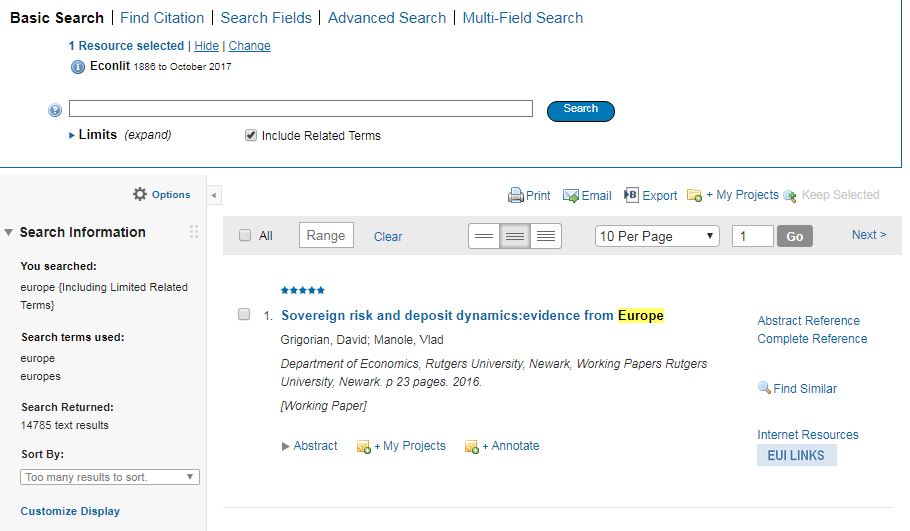Switch to abstract display view icon
The image size is (910, 531).
[x=546, y=237]
